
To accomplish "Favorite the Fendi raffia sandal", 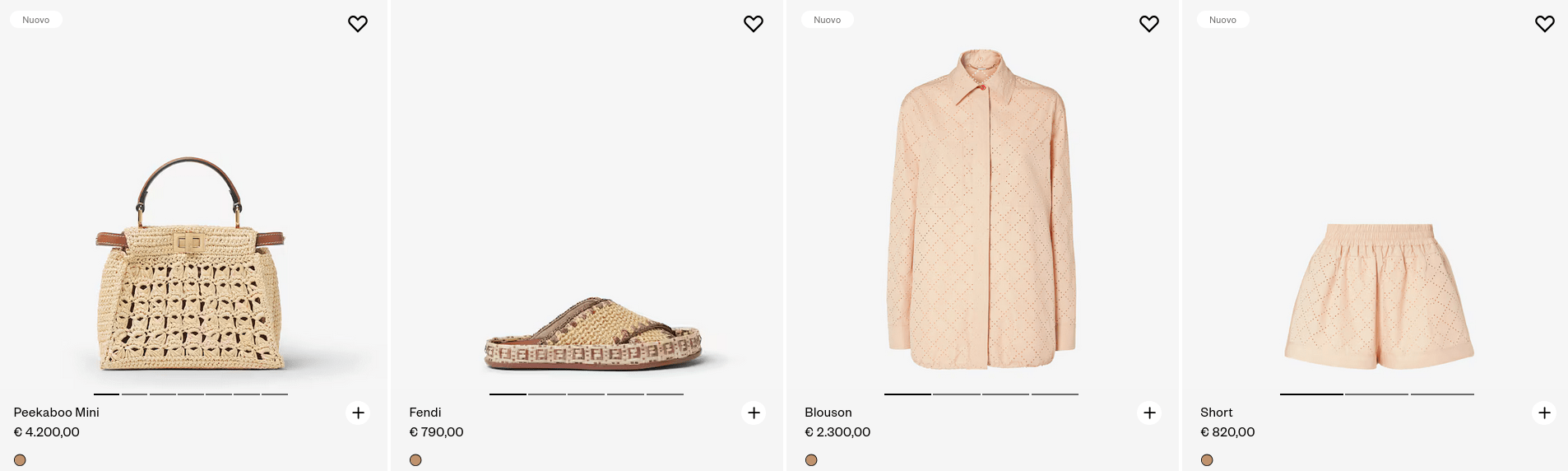I will coord(754,24).
